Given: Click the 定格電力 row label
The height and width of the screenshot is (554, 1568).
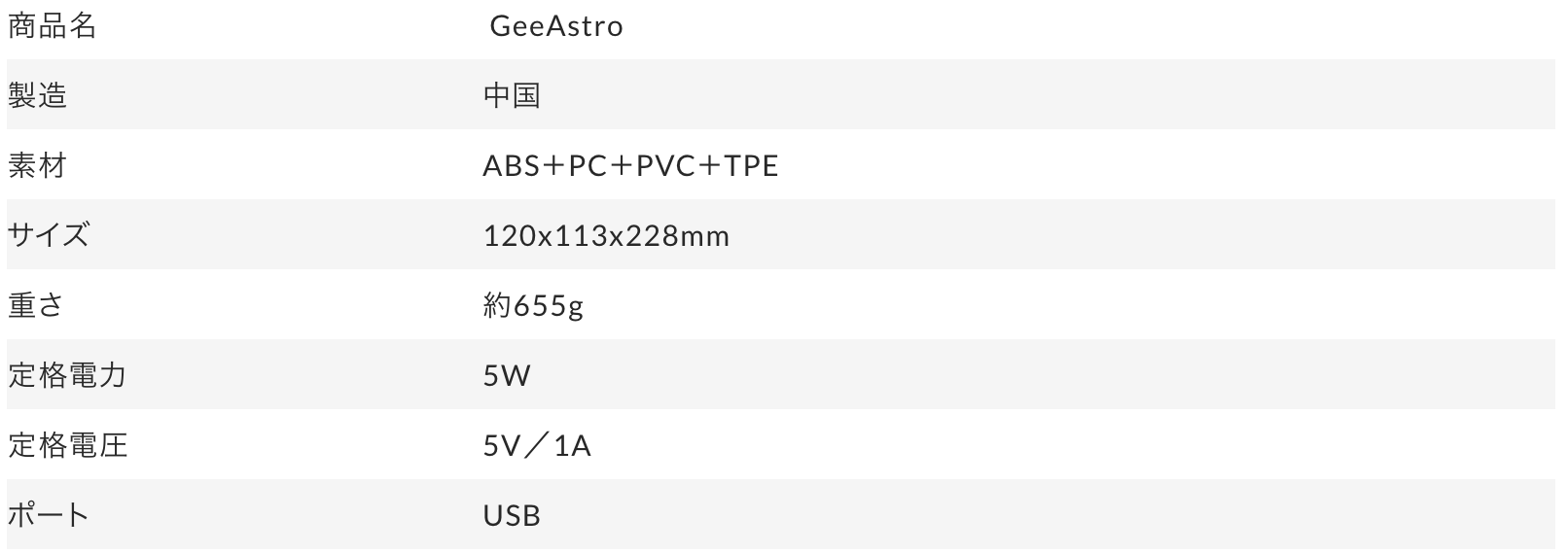Looking at the screenshot, I should (68, 375).
